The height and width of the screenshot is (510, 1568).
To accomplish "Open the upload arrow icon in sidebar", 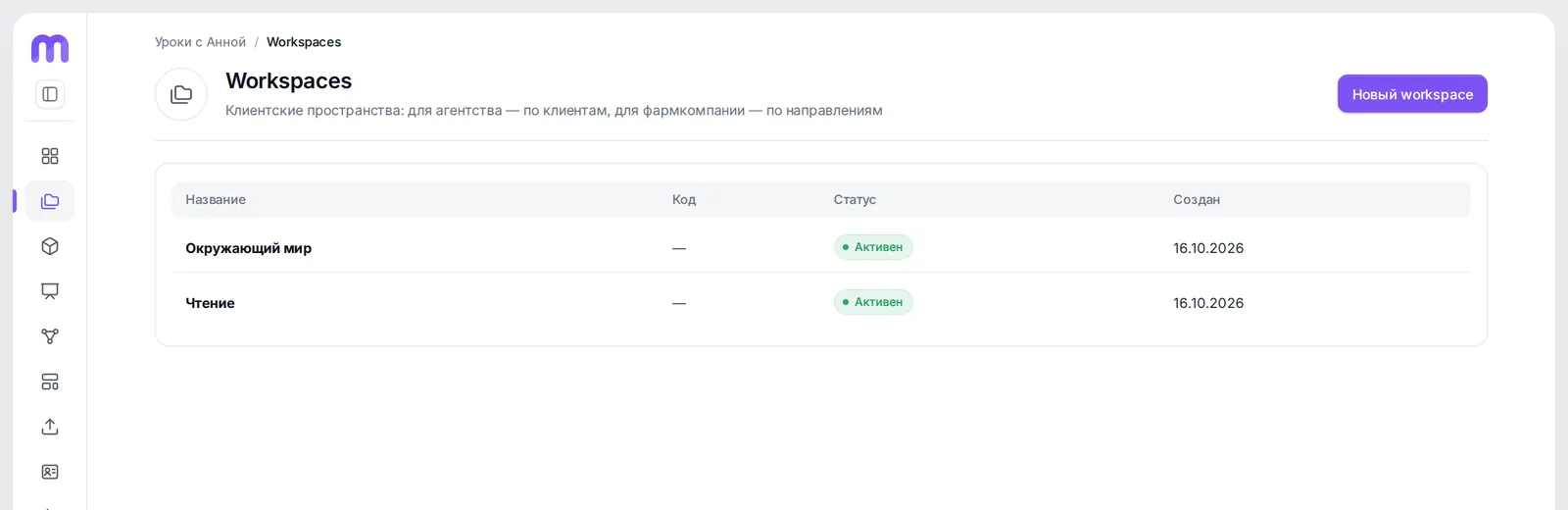I will coord(50,427).
